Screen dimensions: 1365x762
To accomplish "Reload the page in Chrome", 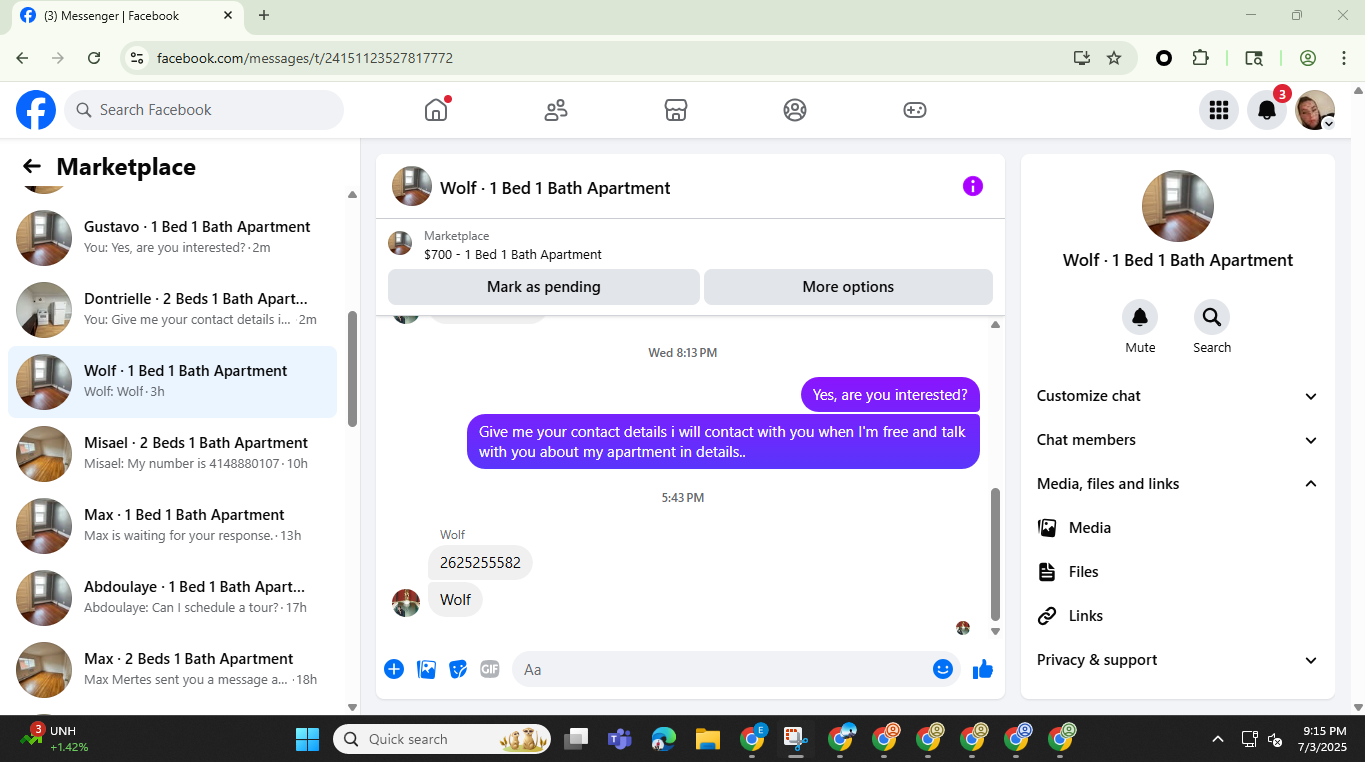I will (94, 58).
